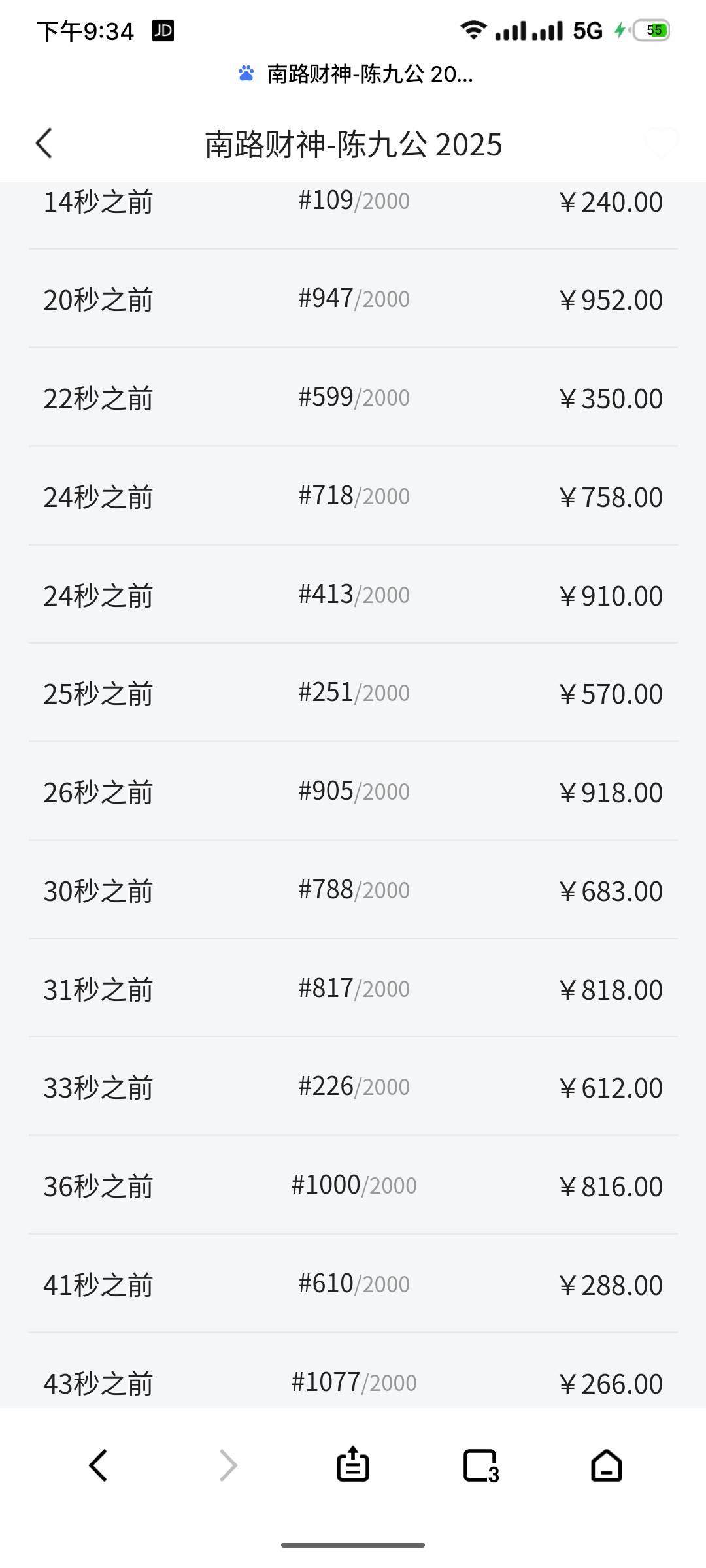Tap the heart favorite icon in the header

[660, 143]
